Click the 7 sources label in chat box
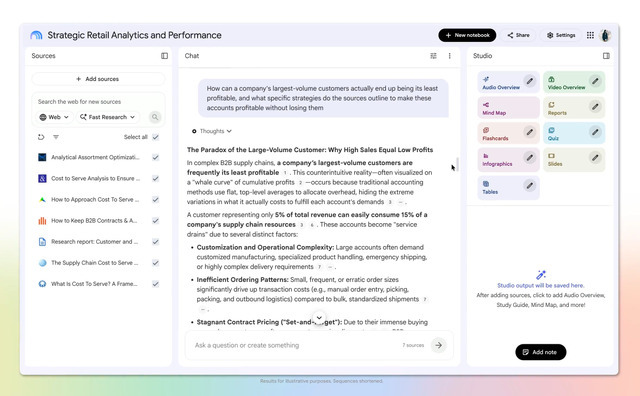This screenshot has height=396, width=640. (413, 345)
